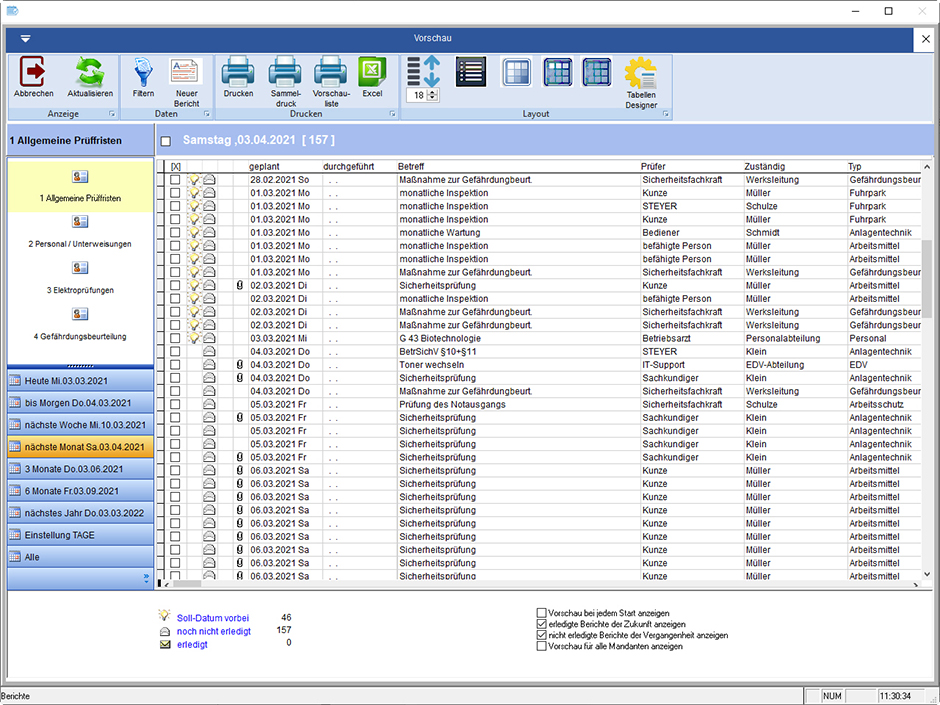This screenshot has width=940, height=705.
Task: Print the Vorschauliste
Action: [331, 73]
